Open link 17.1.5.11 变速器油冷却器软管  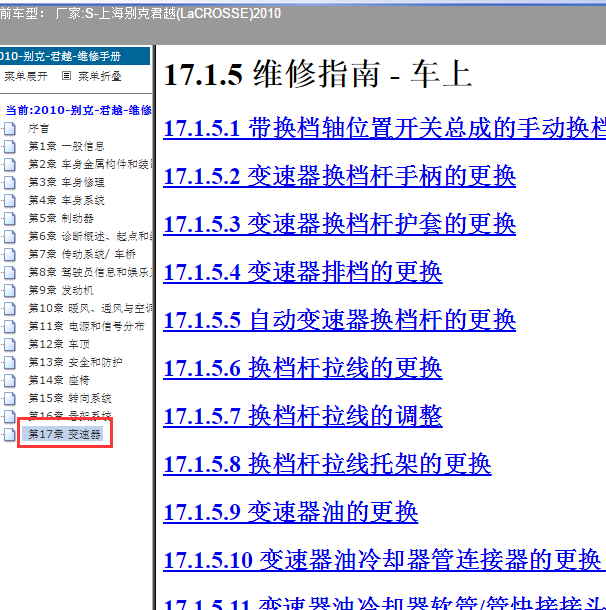[x=384, y=602]
